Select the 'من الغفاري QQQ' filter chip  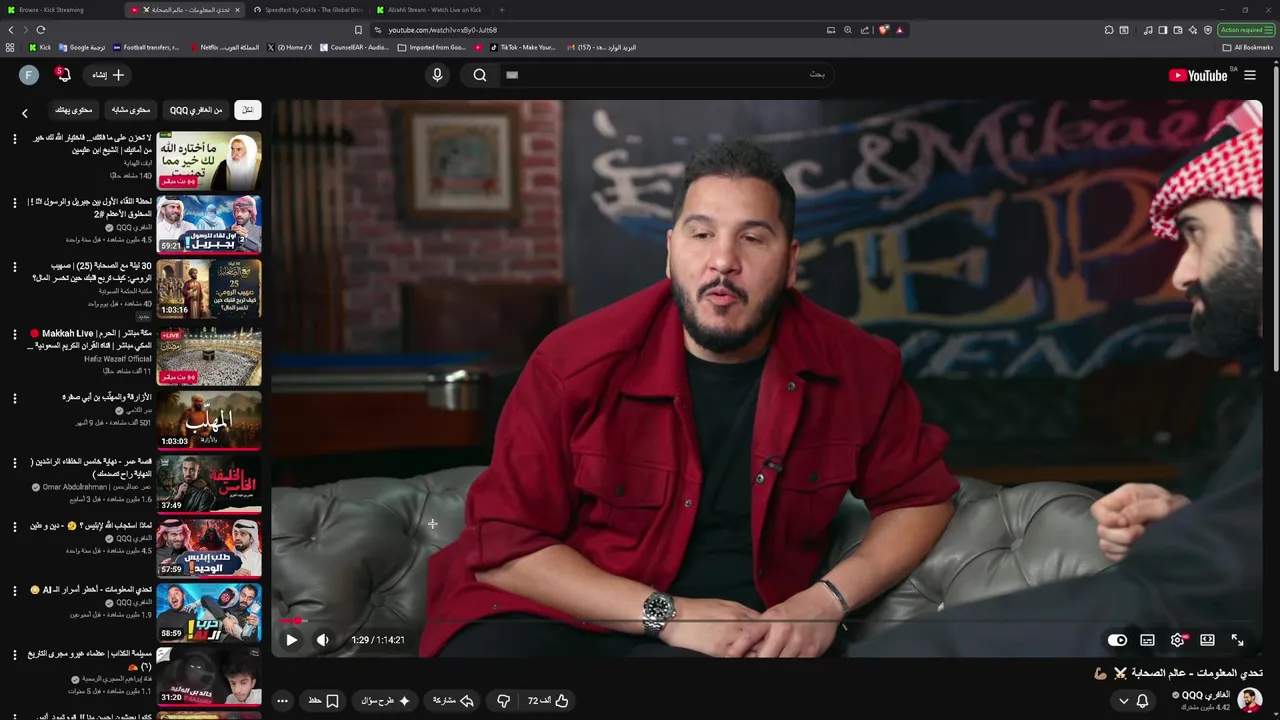pos(196,110)
